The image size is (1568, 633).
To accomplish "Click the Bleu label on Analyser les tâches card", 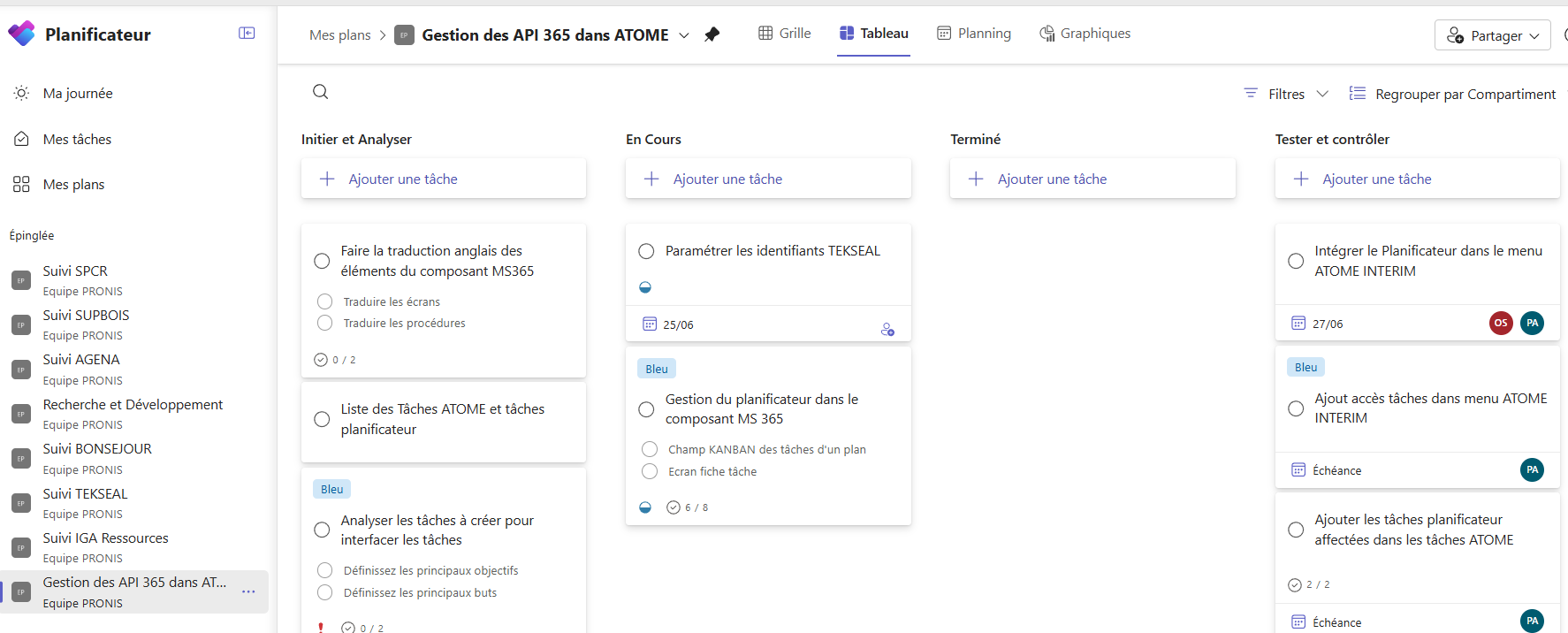I will point(332,489).
